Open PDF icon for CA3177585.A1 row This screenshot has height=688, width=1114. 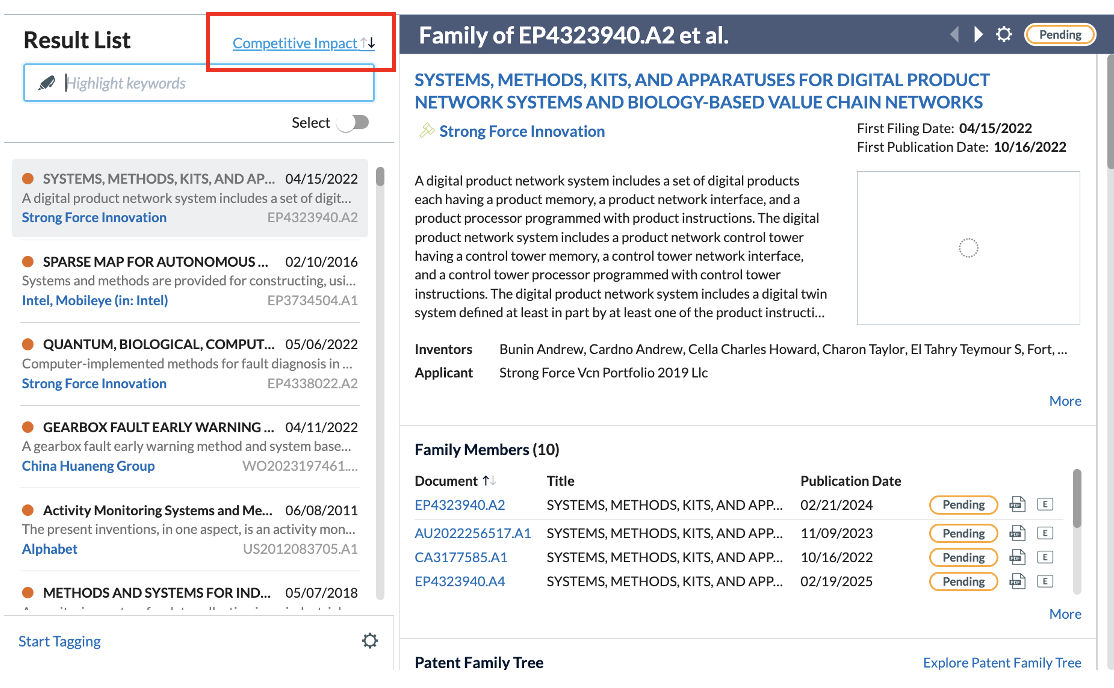coord(1017,557)
